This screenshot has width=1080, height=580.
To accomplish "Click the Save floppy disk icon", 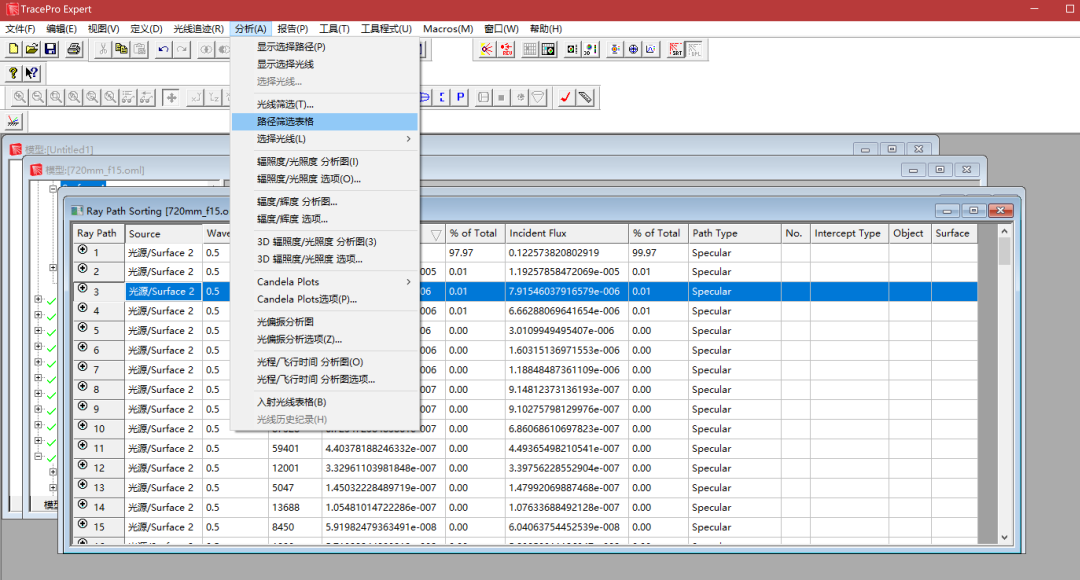I will [x=50, y=49].
